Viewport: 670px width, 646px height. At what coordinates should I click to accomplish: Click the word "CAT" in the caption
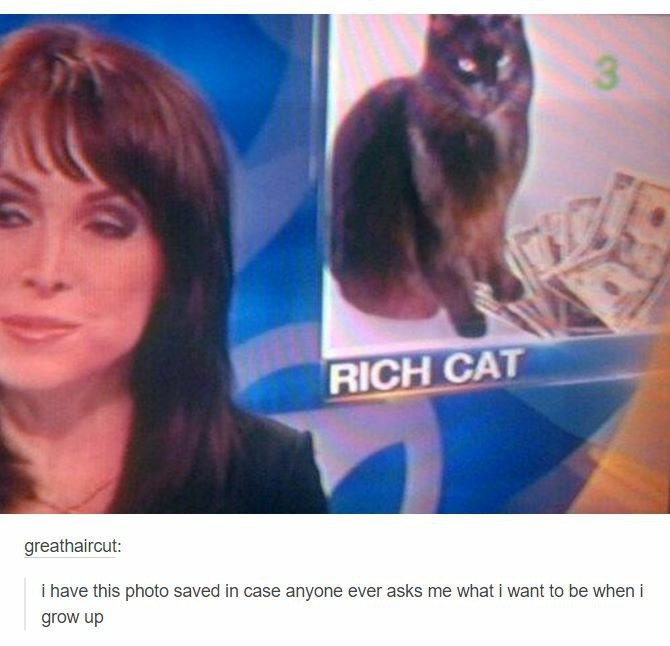482,366
